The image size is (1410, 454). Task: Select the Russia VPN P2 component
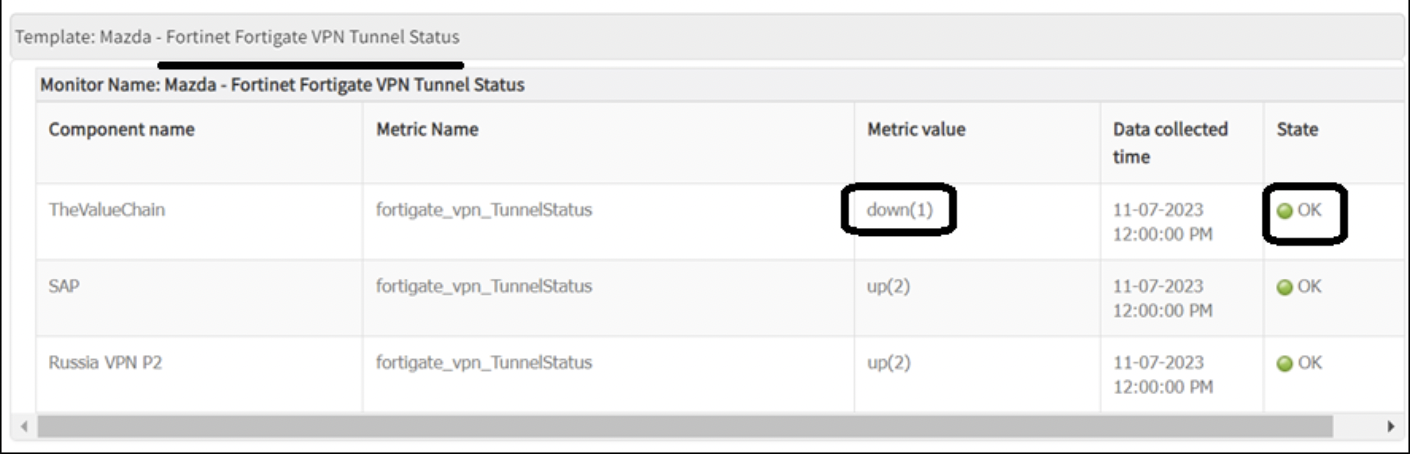point(105,362)
